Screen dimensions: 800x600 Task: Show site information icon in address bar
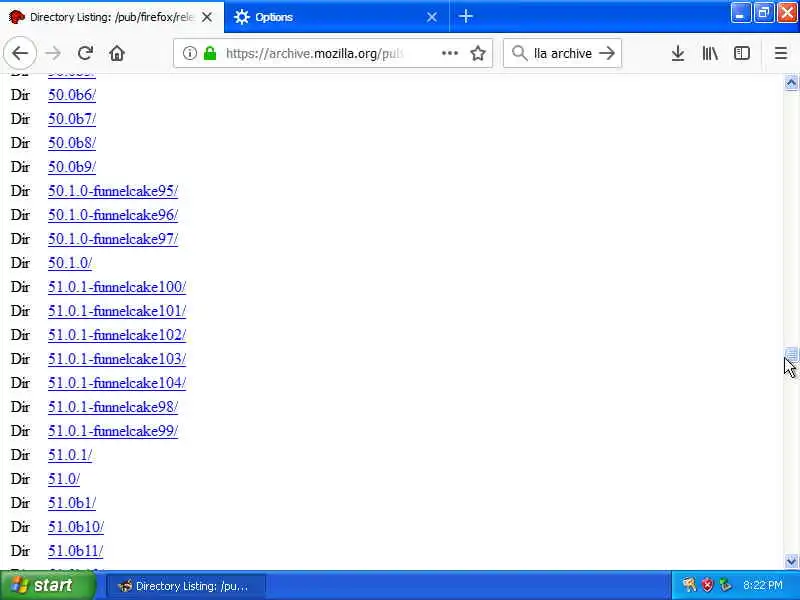[190, 53]
